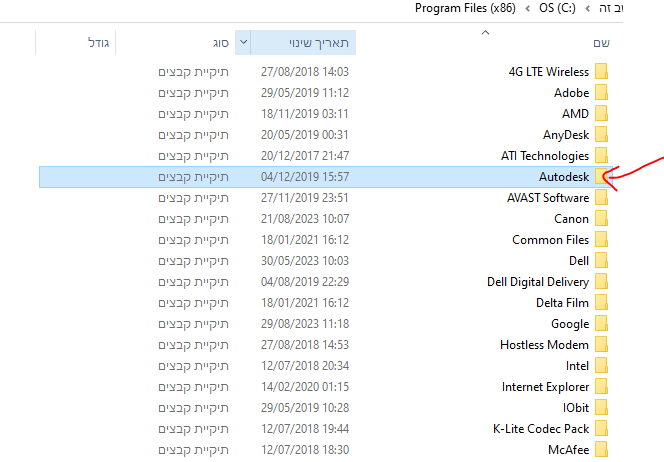The height and width of the screenshot is (462, 664).
Task: Click date 12/07/2018 18:30 in McAfee row
Action: click(305, 449)
